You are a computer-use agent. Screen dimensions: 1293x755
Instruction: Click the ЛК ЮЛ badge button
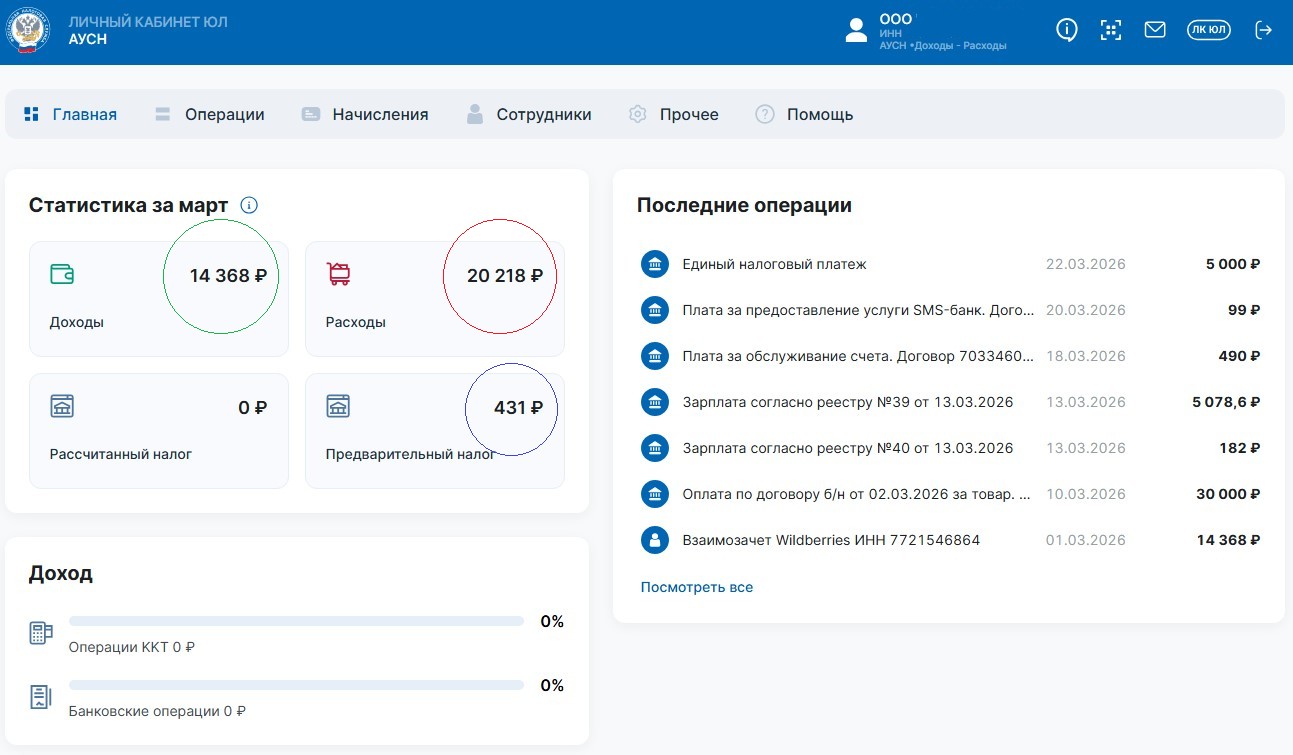click(x=1209, y=30)
